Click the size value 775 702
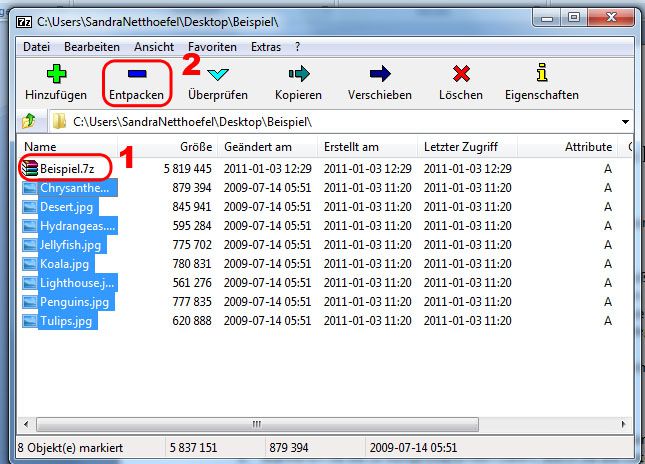This screenshot has height=464, width=645. [x=192, y=245]
